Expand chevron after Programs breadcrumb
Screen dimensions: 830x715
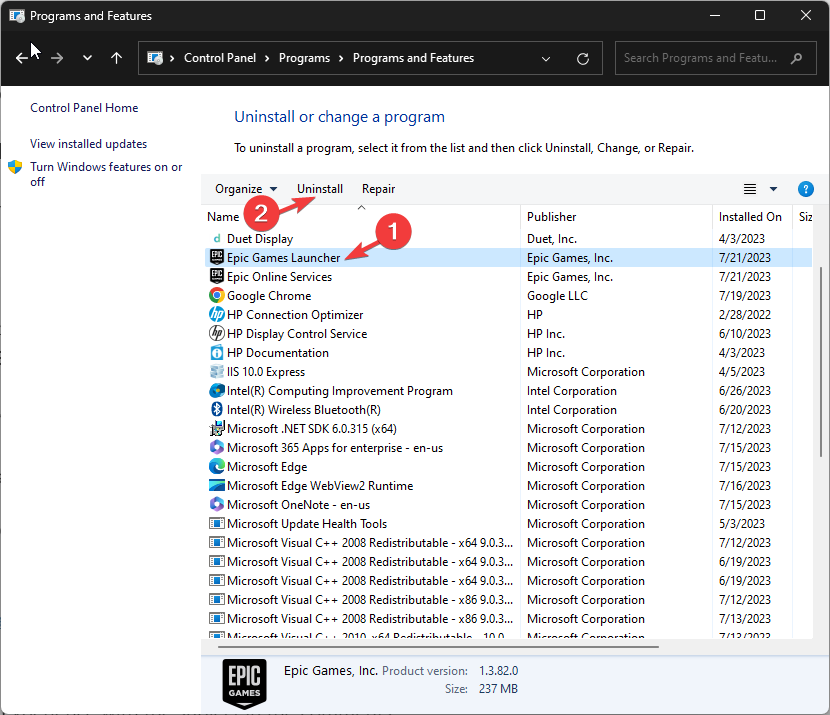pyautogui.click(x=341, y=58)
